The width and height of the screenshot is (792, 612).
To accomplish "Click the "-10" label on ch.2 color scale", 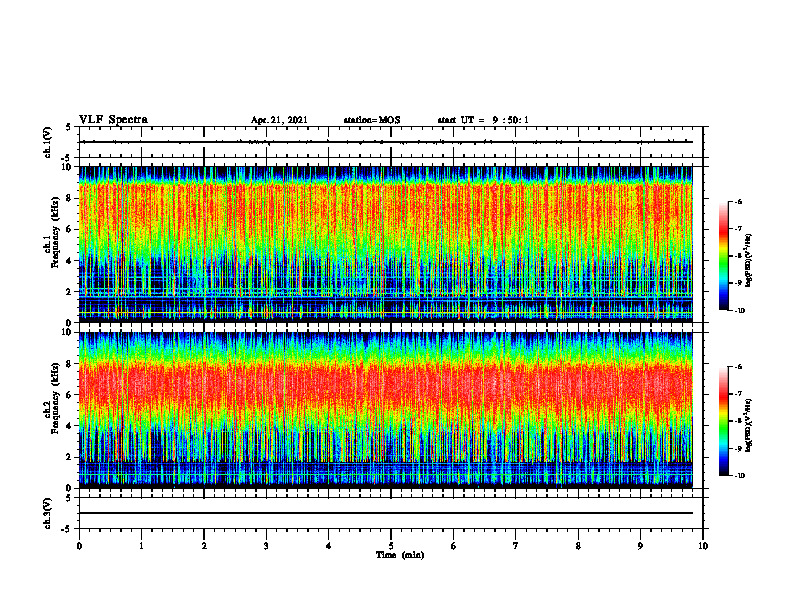I will (739, 476).
